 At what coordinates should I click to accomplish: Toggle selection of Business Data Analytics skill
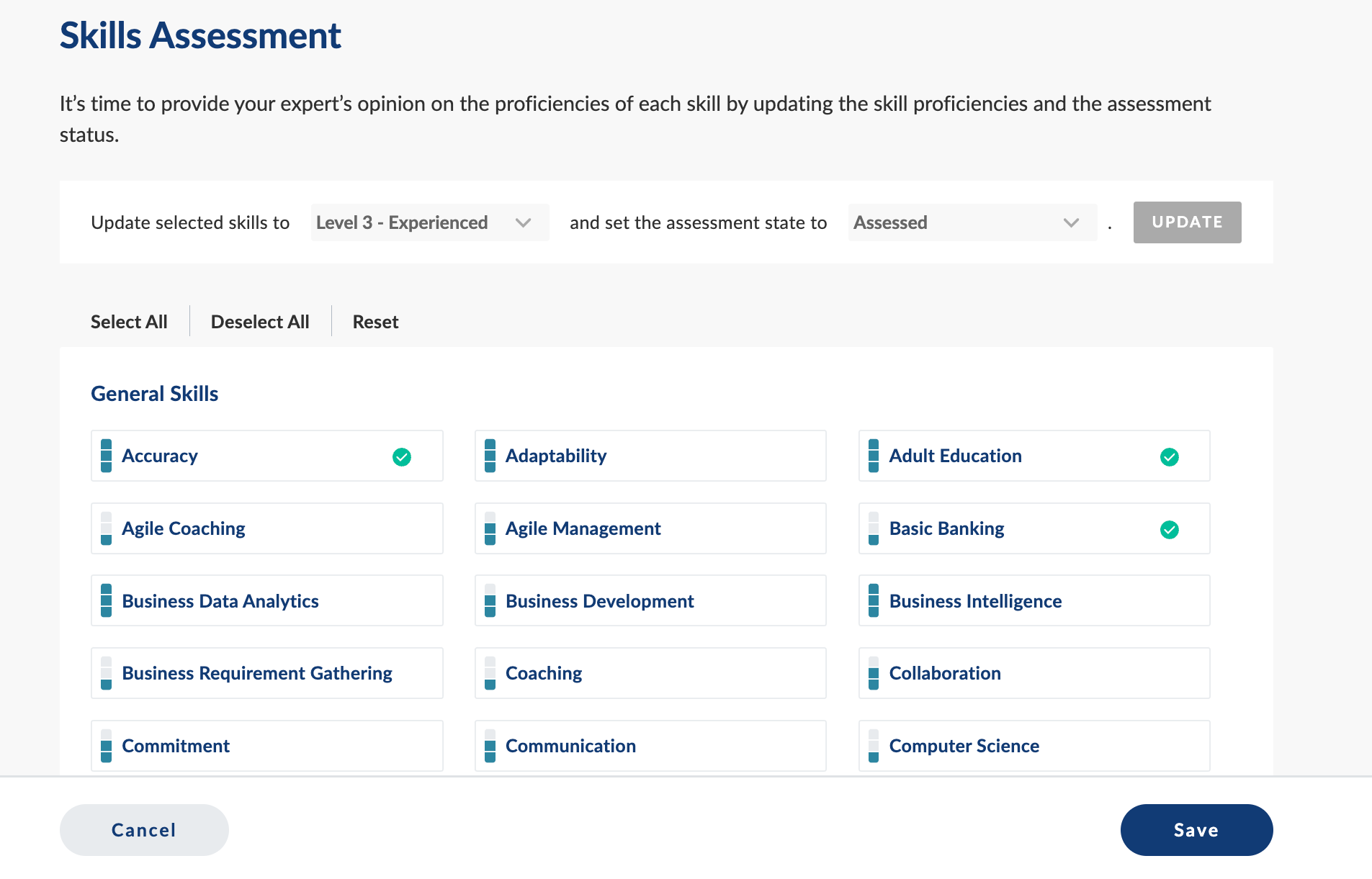coord(266,600)
